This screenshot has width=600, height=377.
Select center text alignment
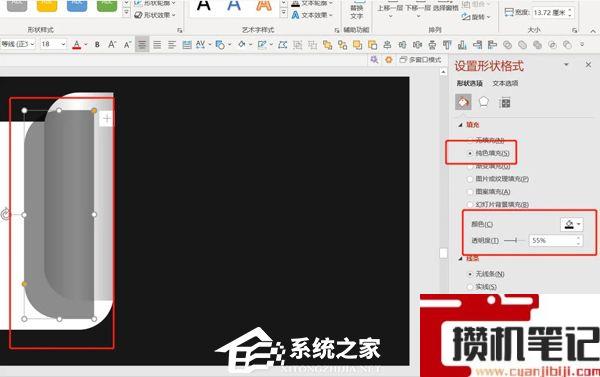click(x=142, y=45)
